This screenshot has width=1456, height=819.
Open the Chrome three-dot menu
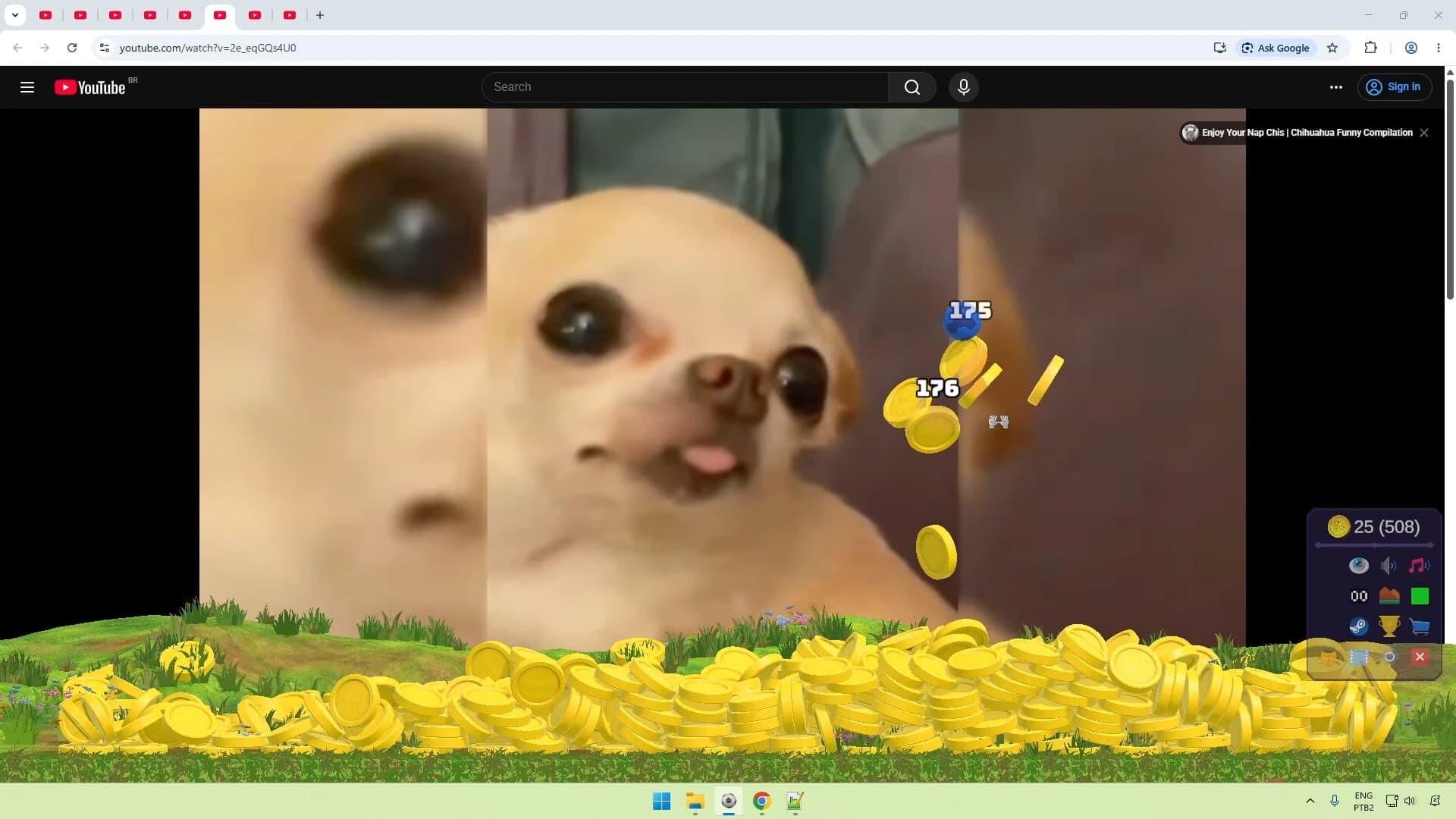1439,48
